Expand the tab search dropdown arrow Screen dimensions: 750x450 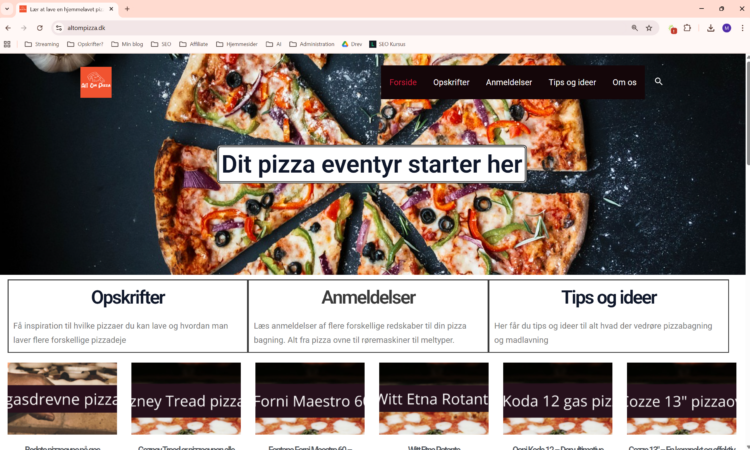[x=7, y=9]
